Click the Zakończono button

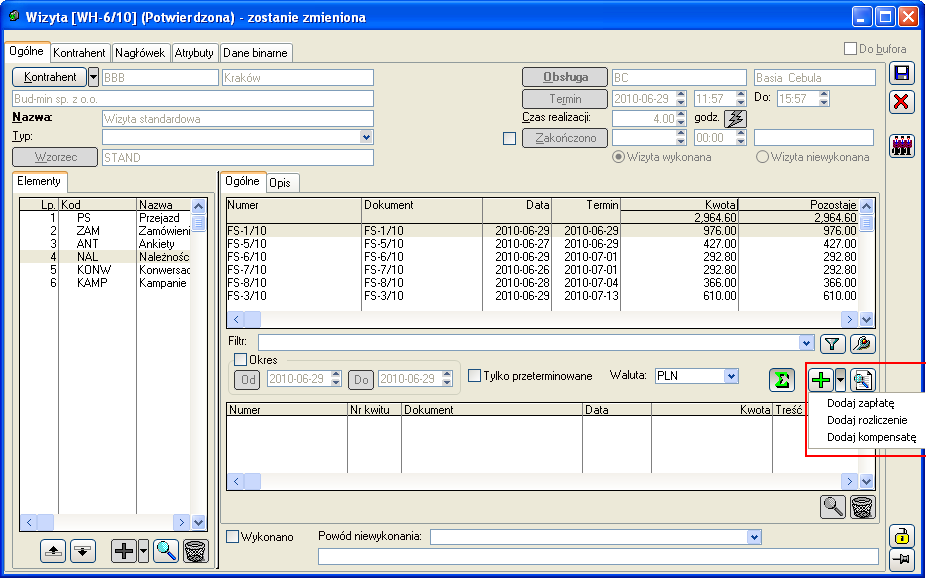click(565, 139)
